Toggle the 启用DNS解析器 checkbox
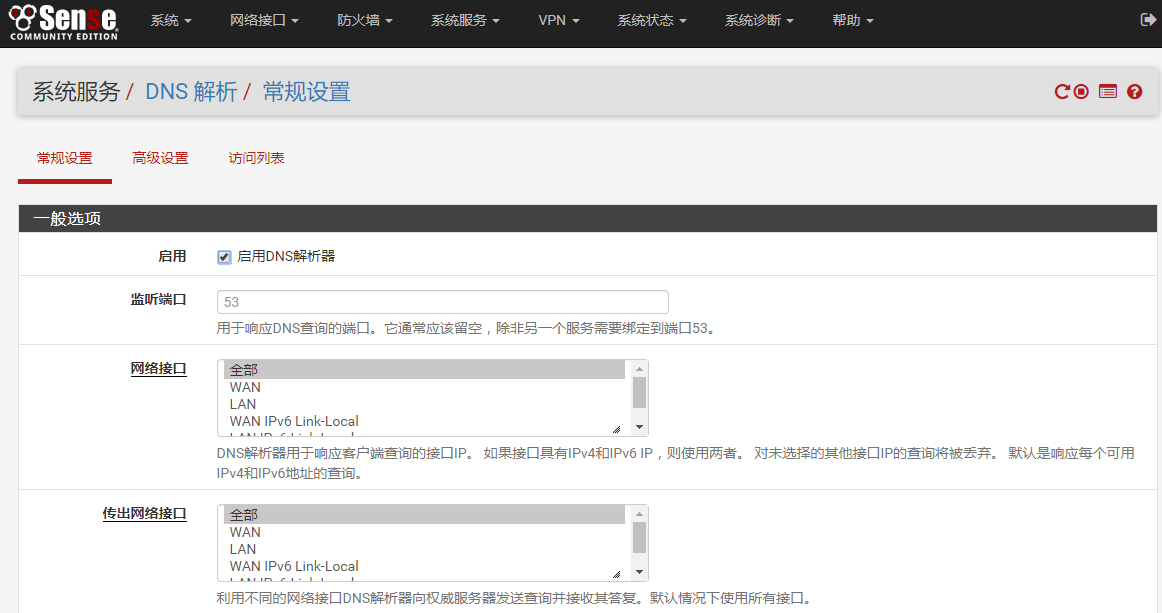The image size is (1162, 613). click(x=224, y=257)
